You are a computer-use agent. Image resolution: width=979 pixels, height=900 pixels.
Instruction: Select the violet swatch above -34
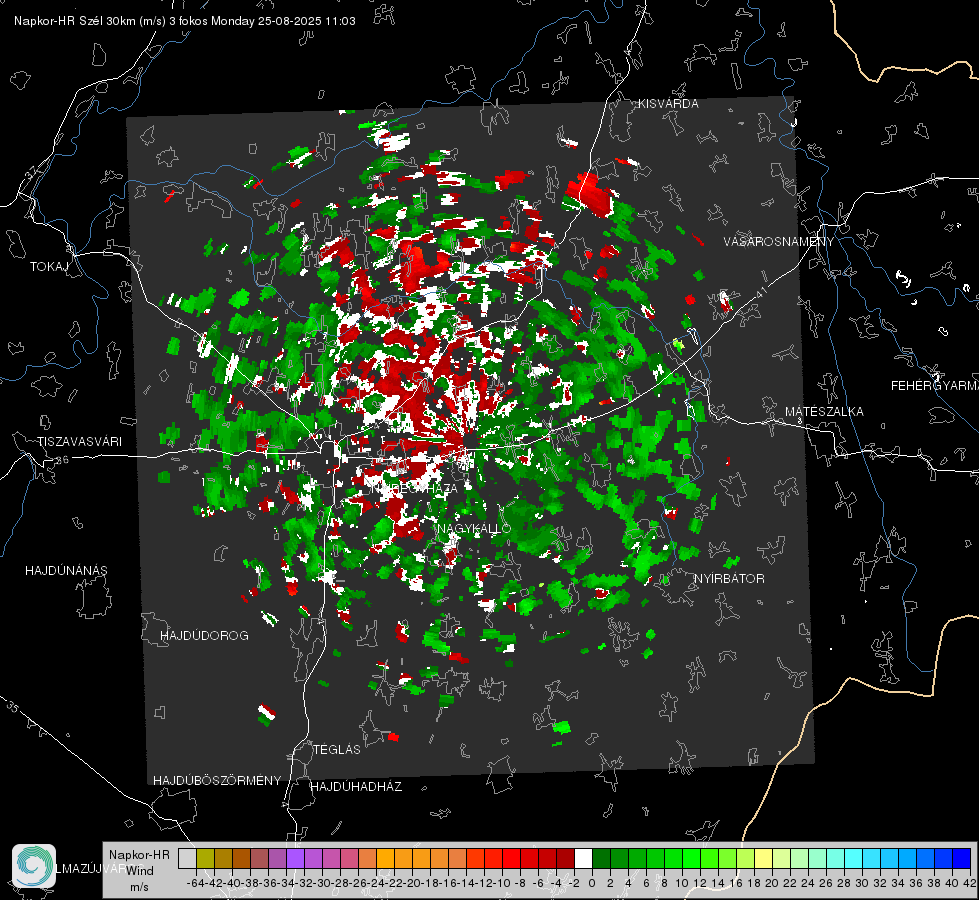coord(295,859)
